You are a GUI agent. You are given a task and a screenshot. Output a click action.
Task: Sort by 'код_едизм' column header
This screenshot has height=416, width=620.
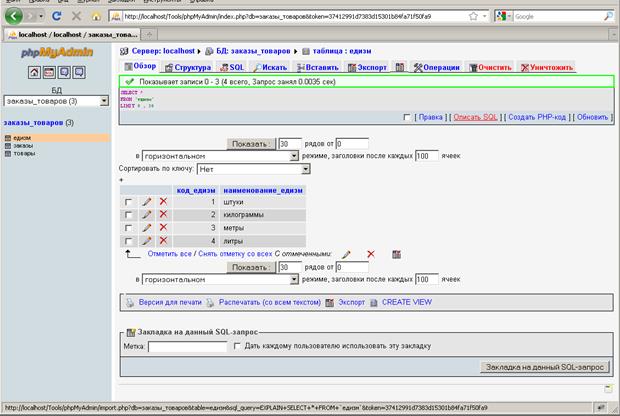[196, 191]
